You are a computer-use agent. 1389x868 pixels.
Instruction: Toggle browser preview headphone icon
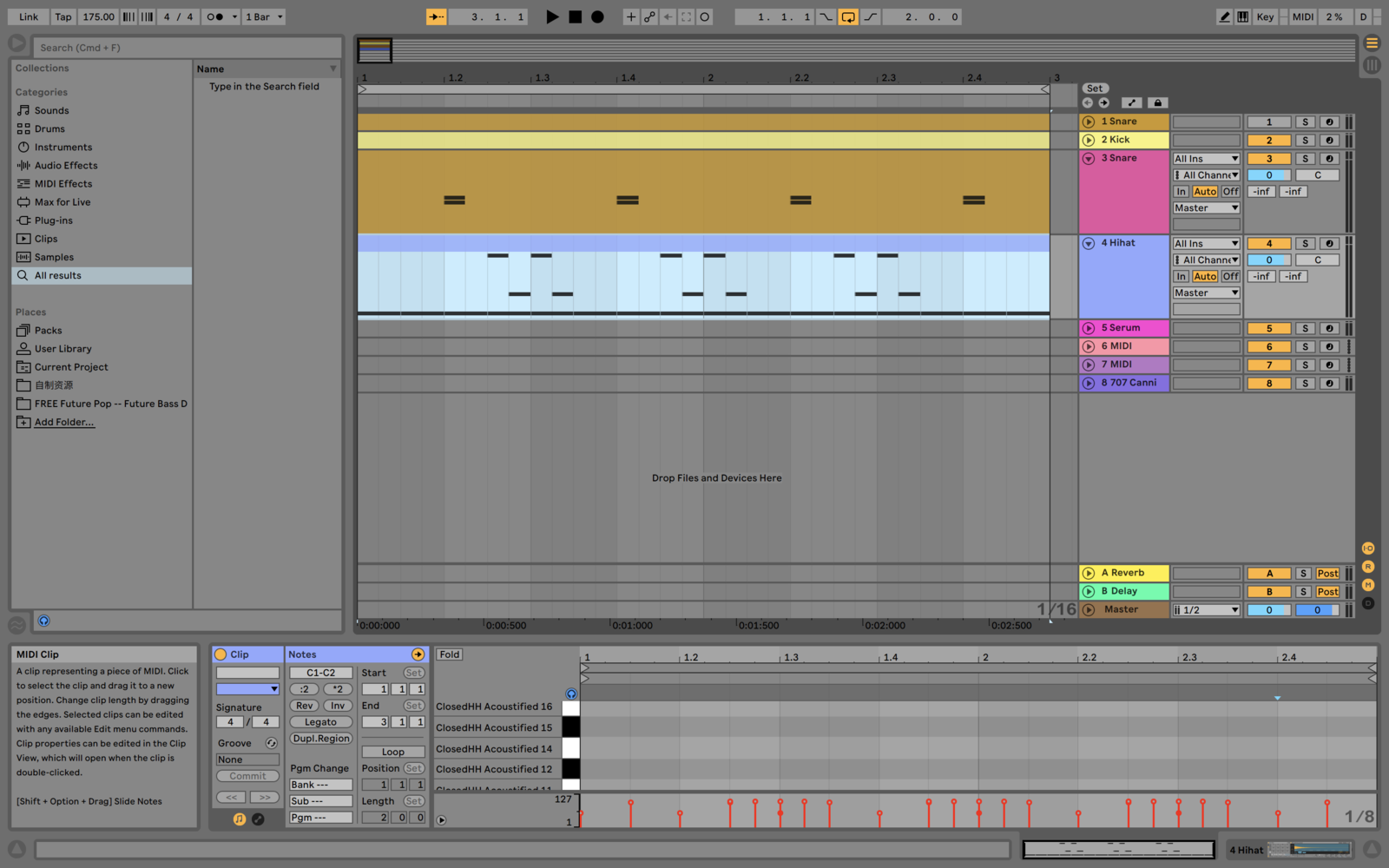[43, 621]
